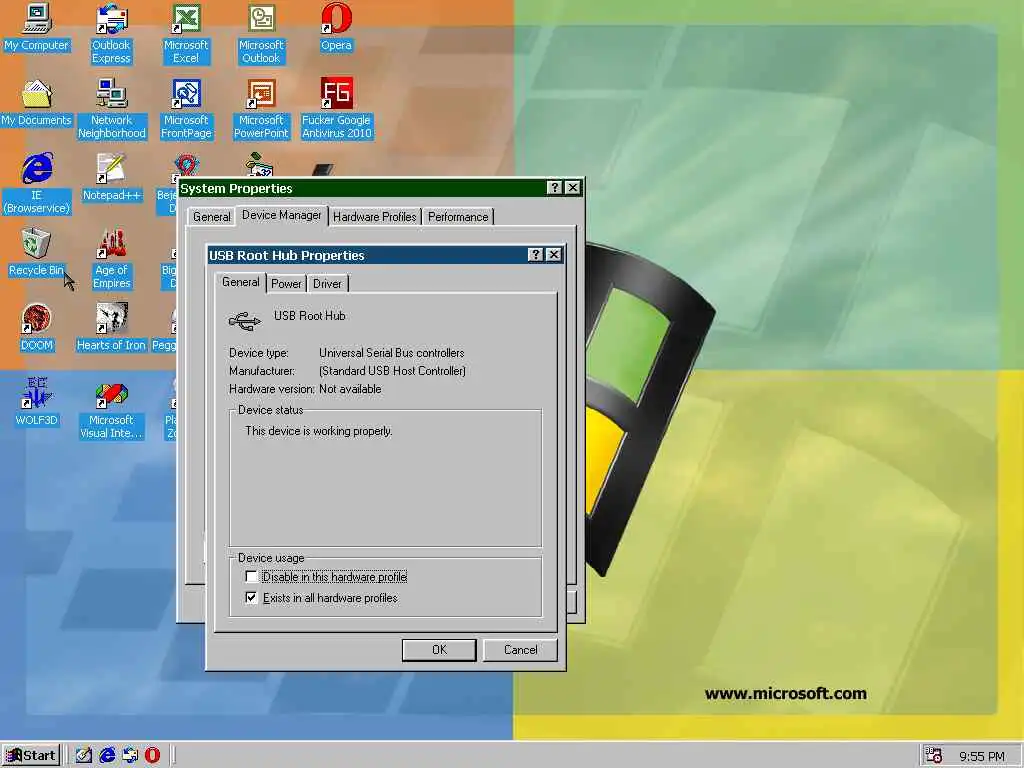Select the Microsoft Excel desktop shortcut
This screenshot has width=1024, height=768.
pyautogui.click(x=186, y=34)
